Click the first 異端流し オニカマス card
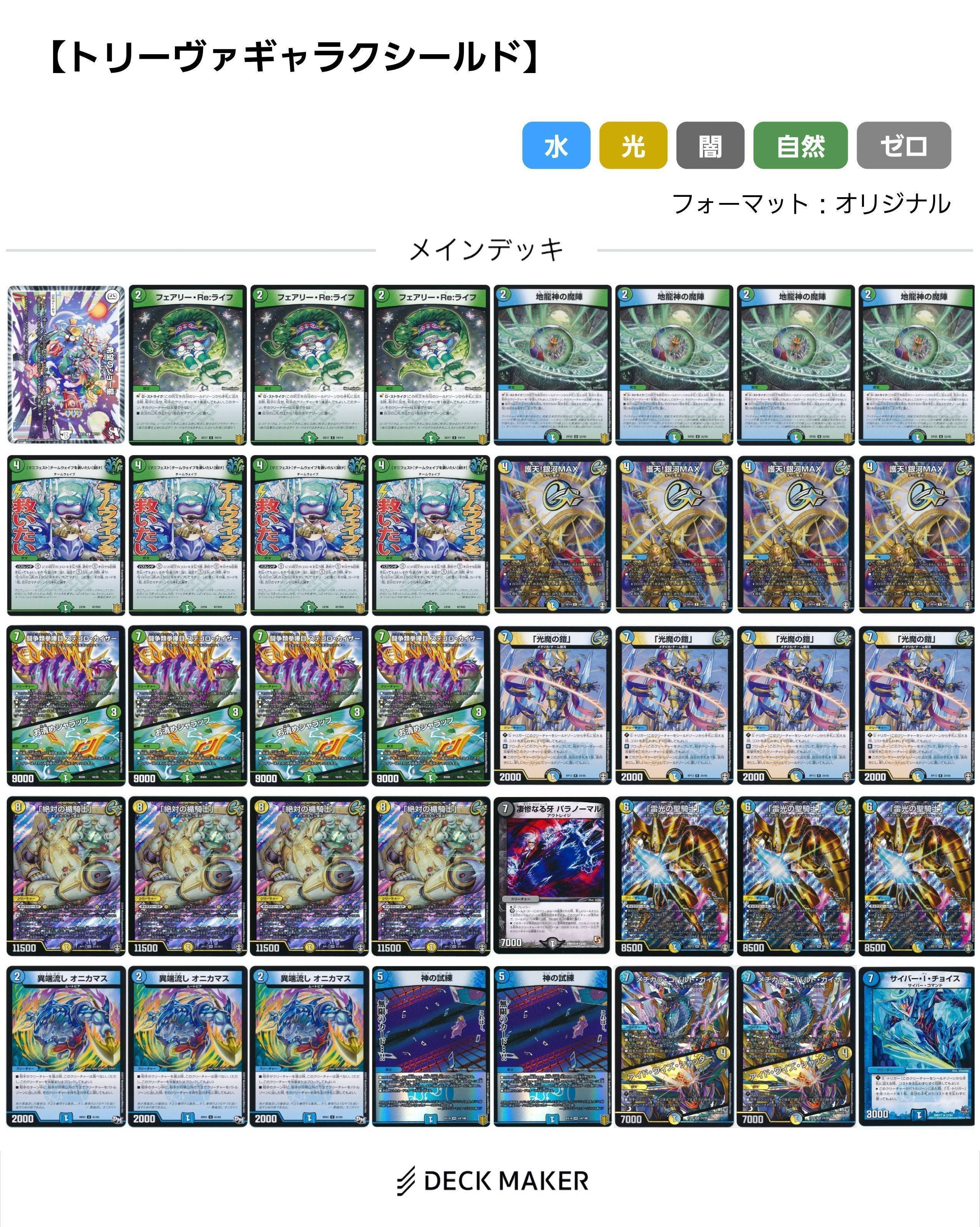The image size is (980, 1227). (x=66, y=1046)
